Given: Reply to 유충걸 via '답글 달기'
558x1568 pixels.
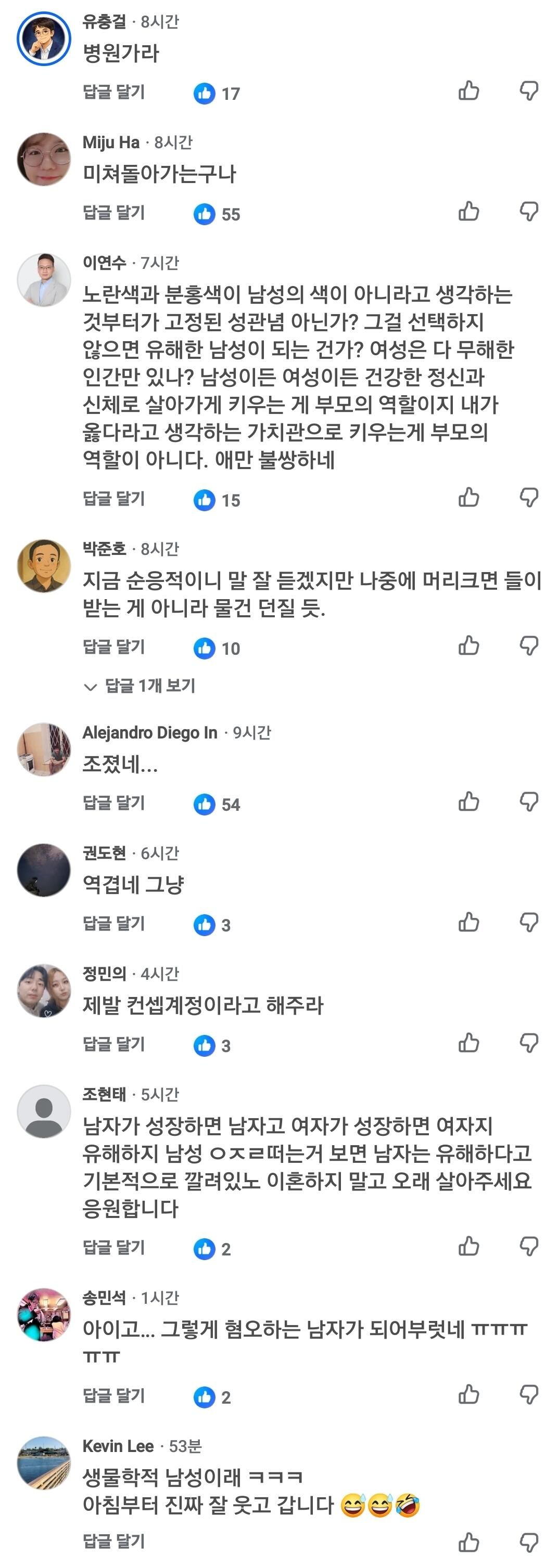Looking at the screenshot, I should [x=114, y=92].
